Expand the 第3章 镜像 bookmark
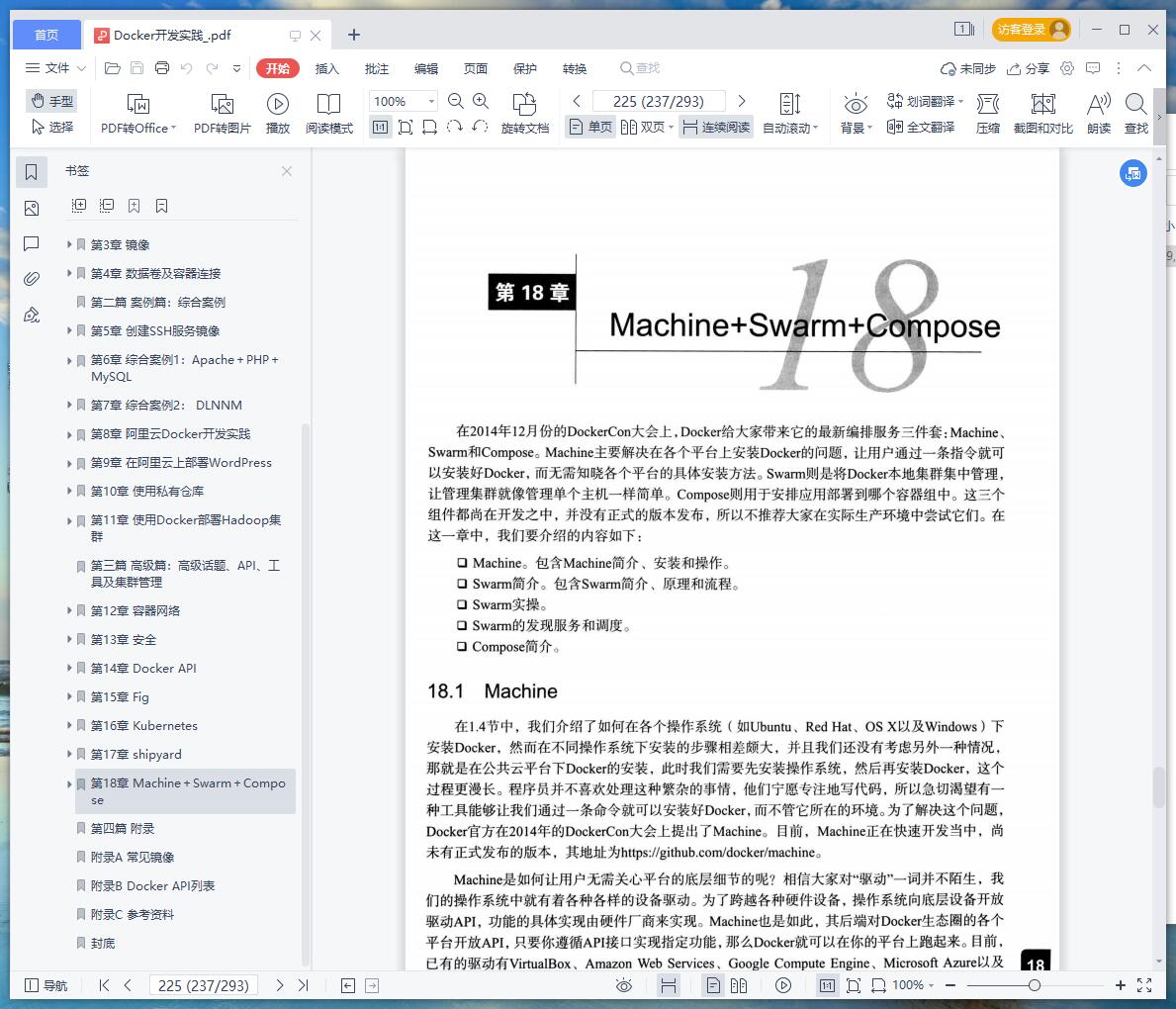1176x1009 pixels. click(x=69, y=244)
